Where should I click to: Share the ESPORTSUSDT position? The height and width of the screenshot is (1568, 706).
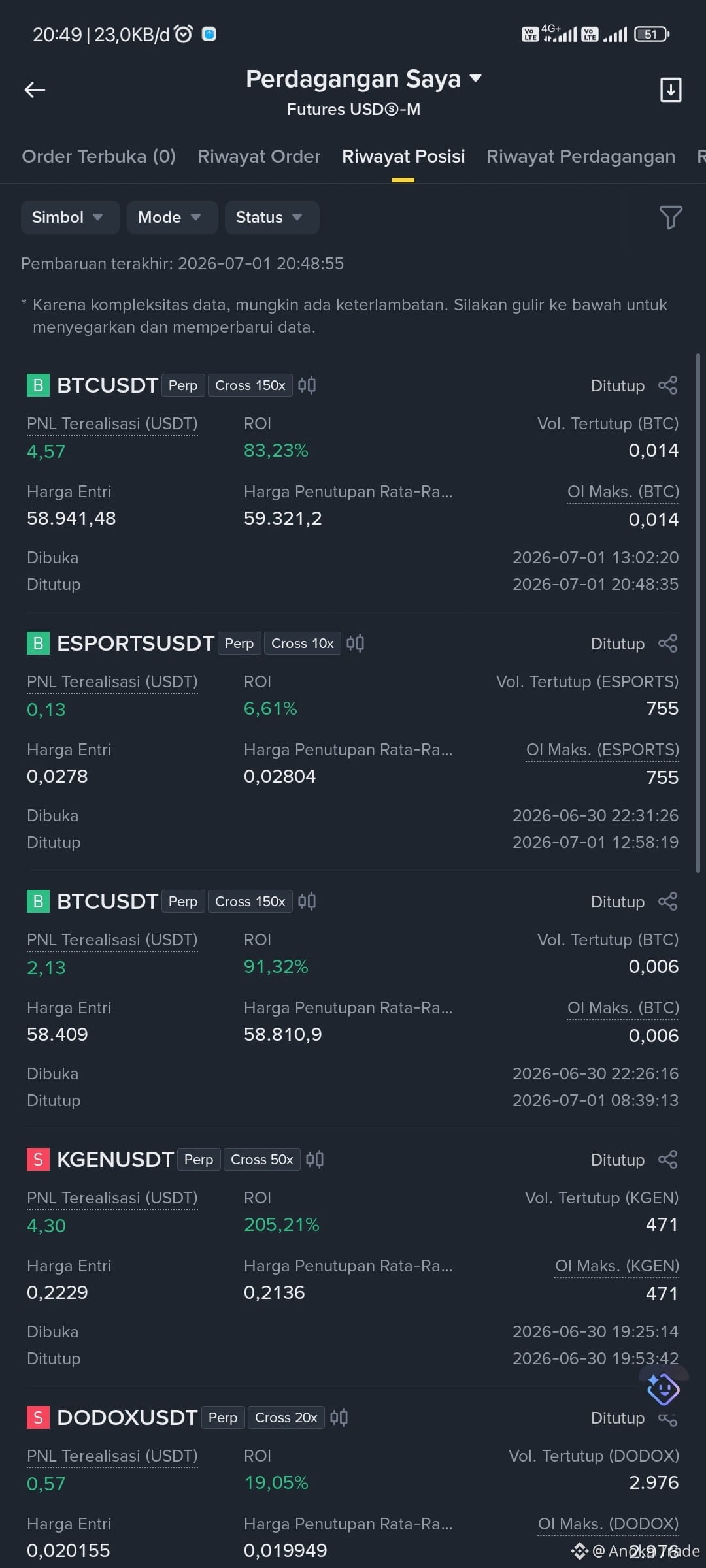pyautogui.click(x=668, y=644)
